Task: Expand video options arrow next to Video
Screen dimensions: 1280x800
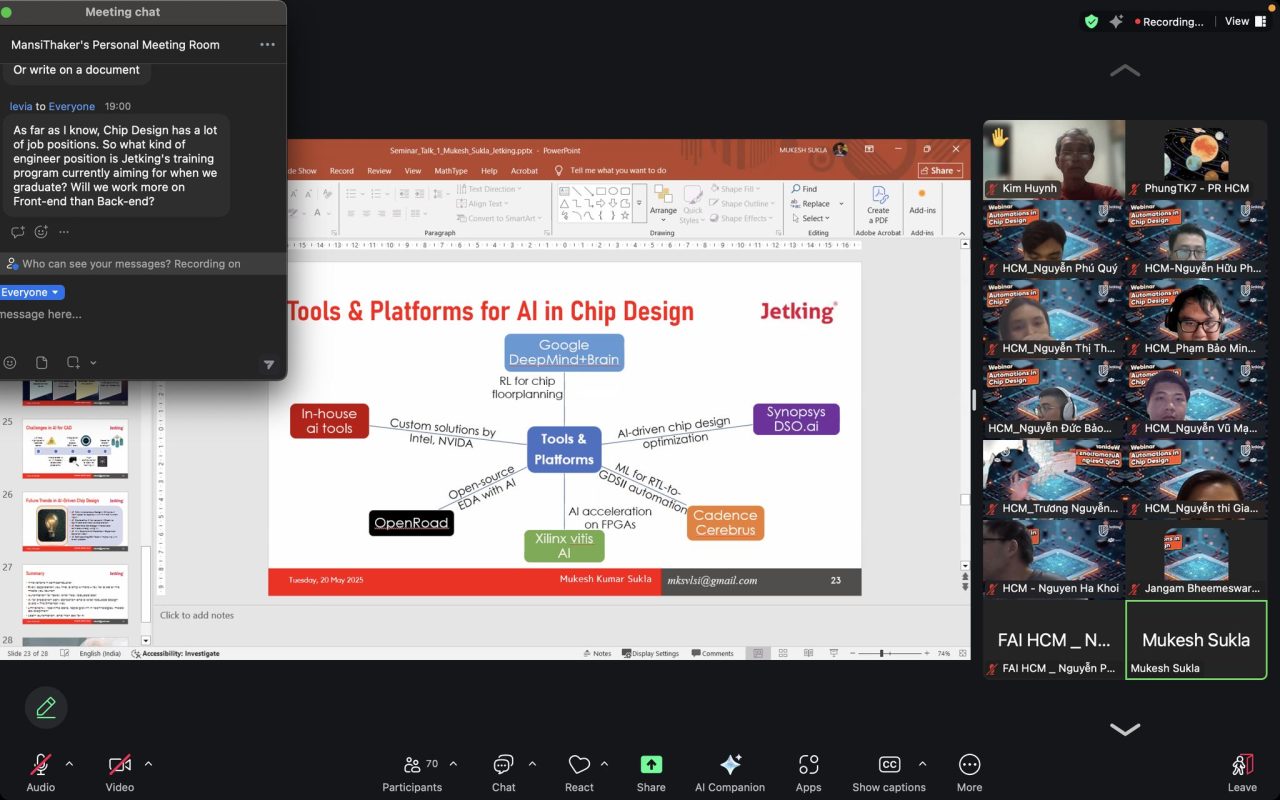Action: (148, 764)
